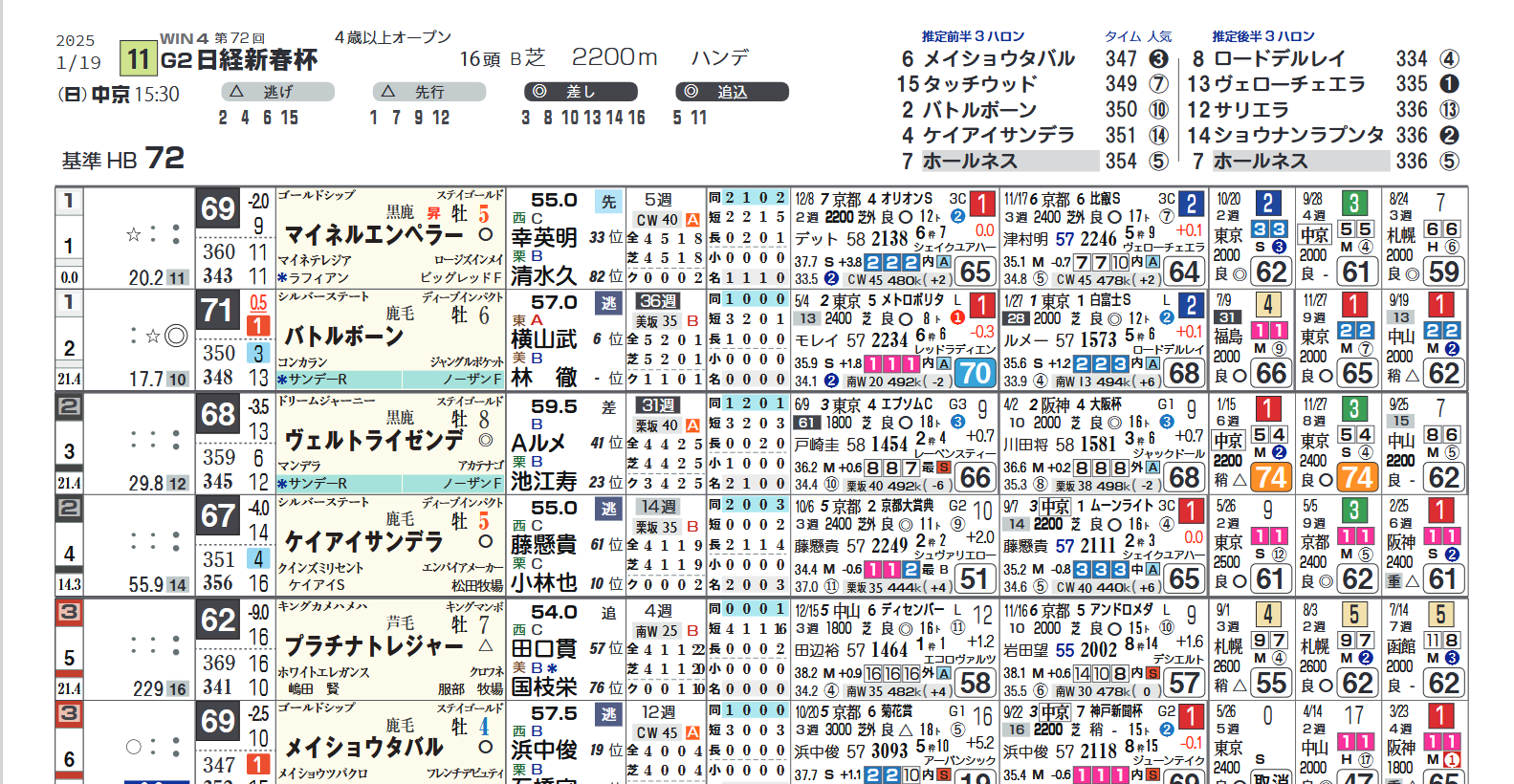Click the "先行" running style pill
1514x784 pixels.
pos(429,92)
